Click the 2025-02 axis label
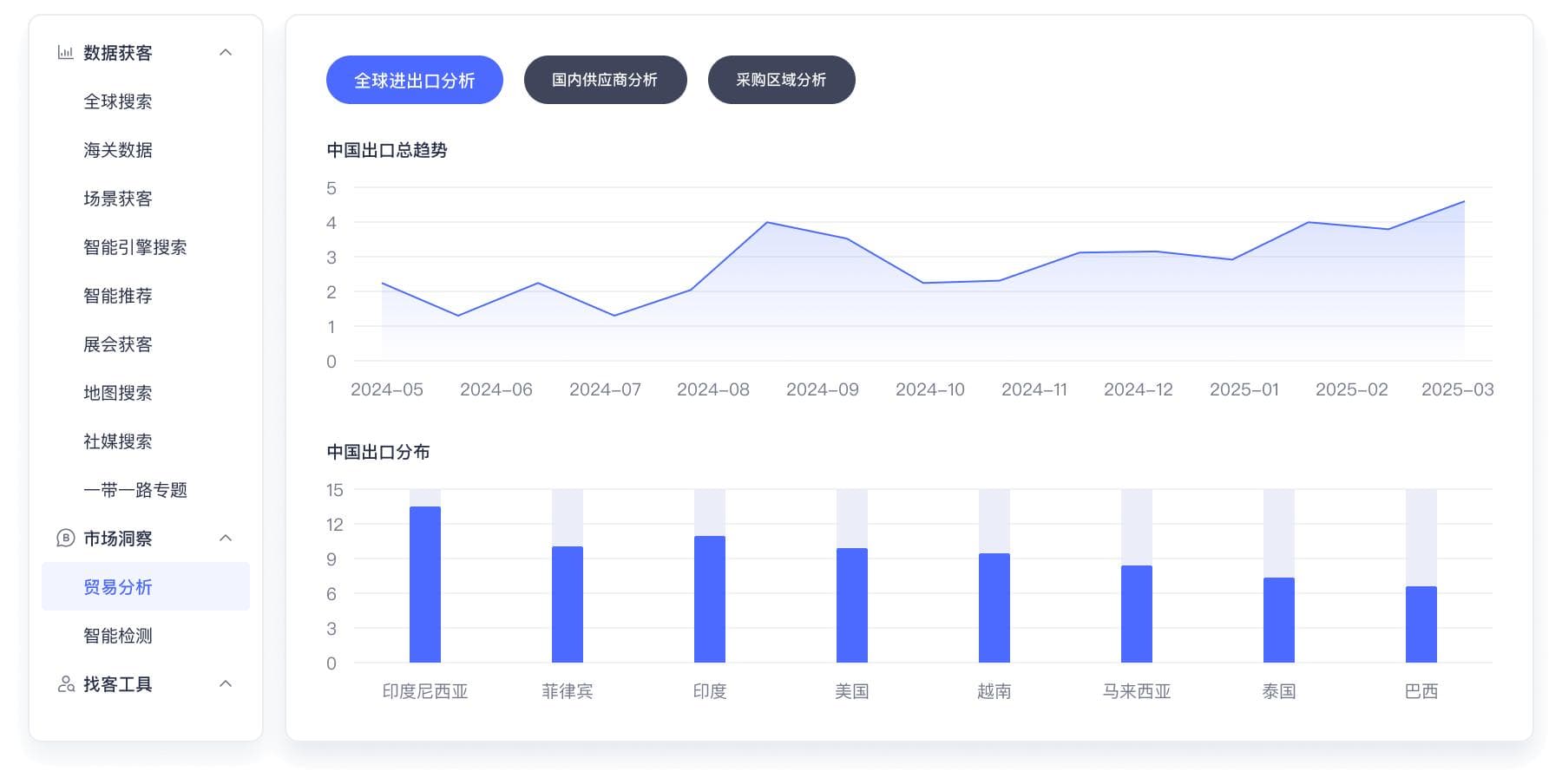This screenshot has width=1562, height=784. 1352,389
